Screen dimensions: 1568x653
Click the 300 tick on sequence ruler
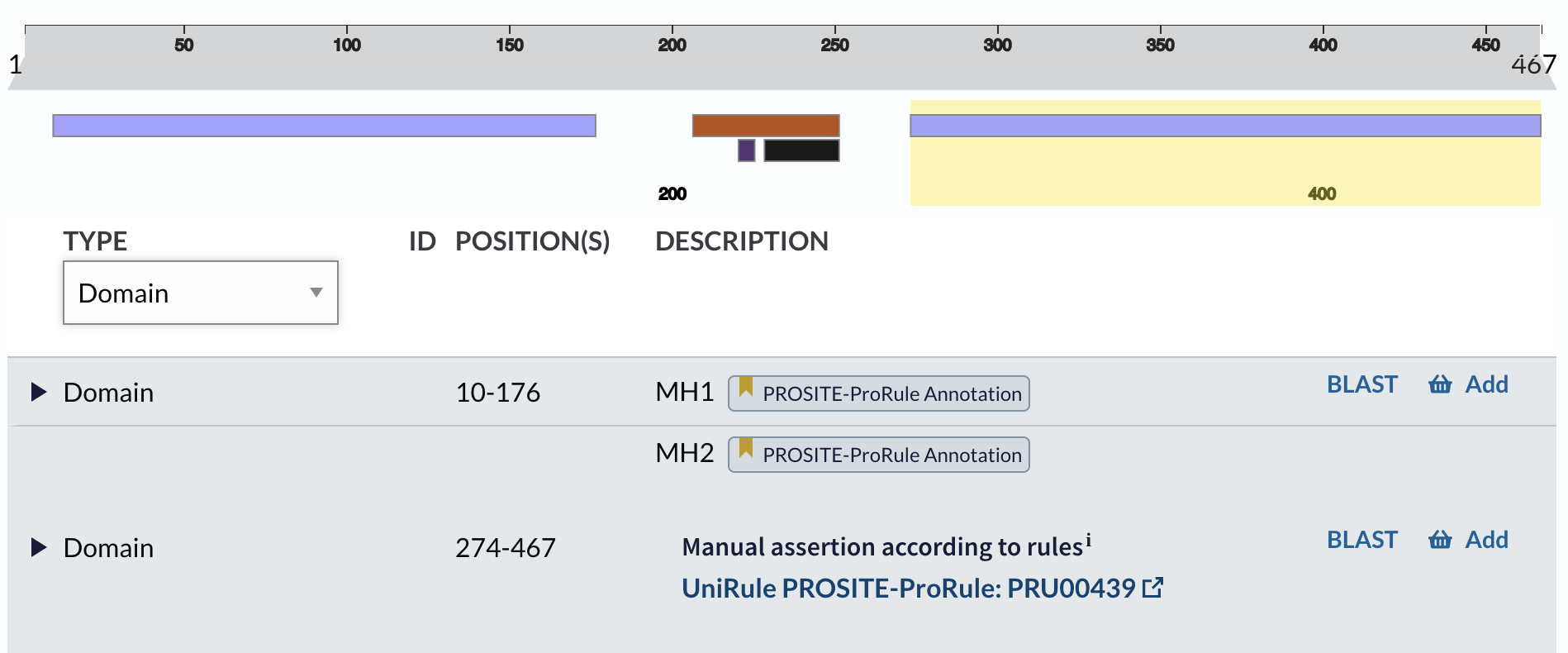[x=997, y=45]
